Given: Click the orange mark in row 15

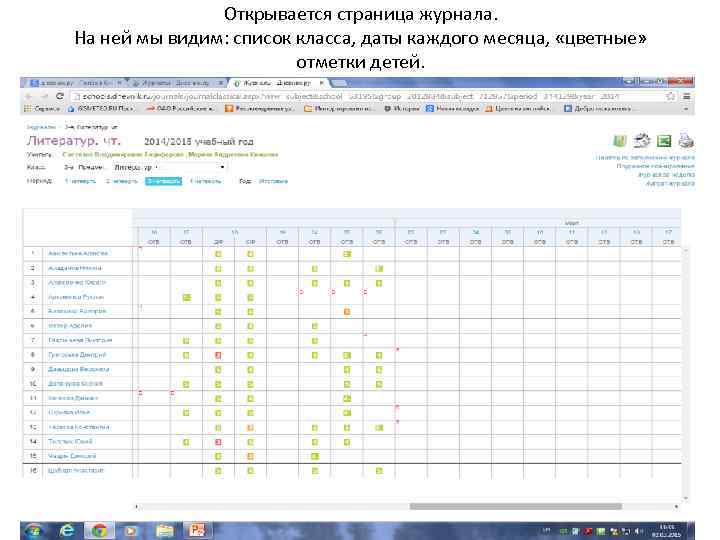Looking at the screenshot, I should pyautogui.click(x=250, y=456).
